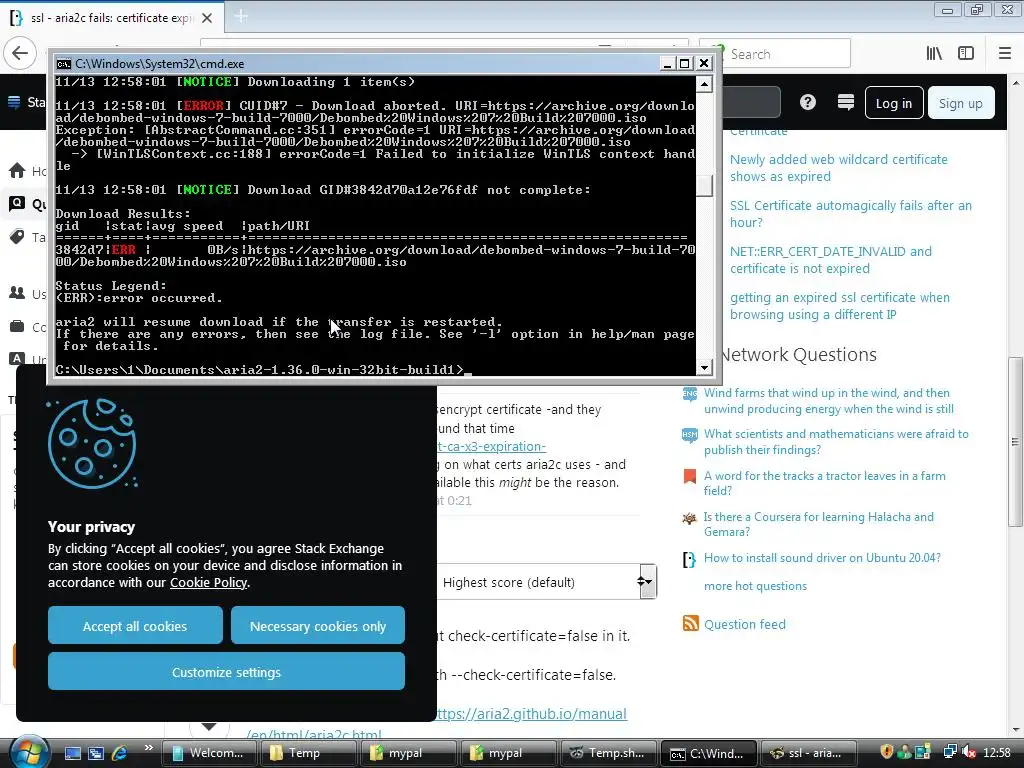Click Show Desktop quick launch icon
The height and width of the screenshot is (768, 1024).
72,753
